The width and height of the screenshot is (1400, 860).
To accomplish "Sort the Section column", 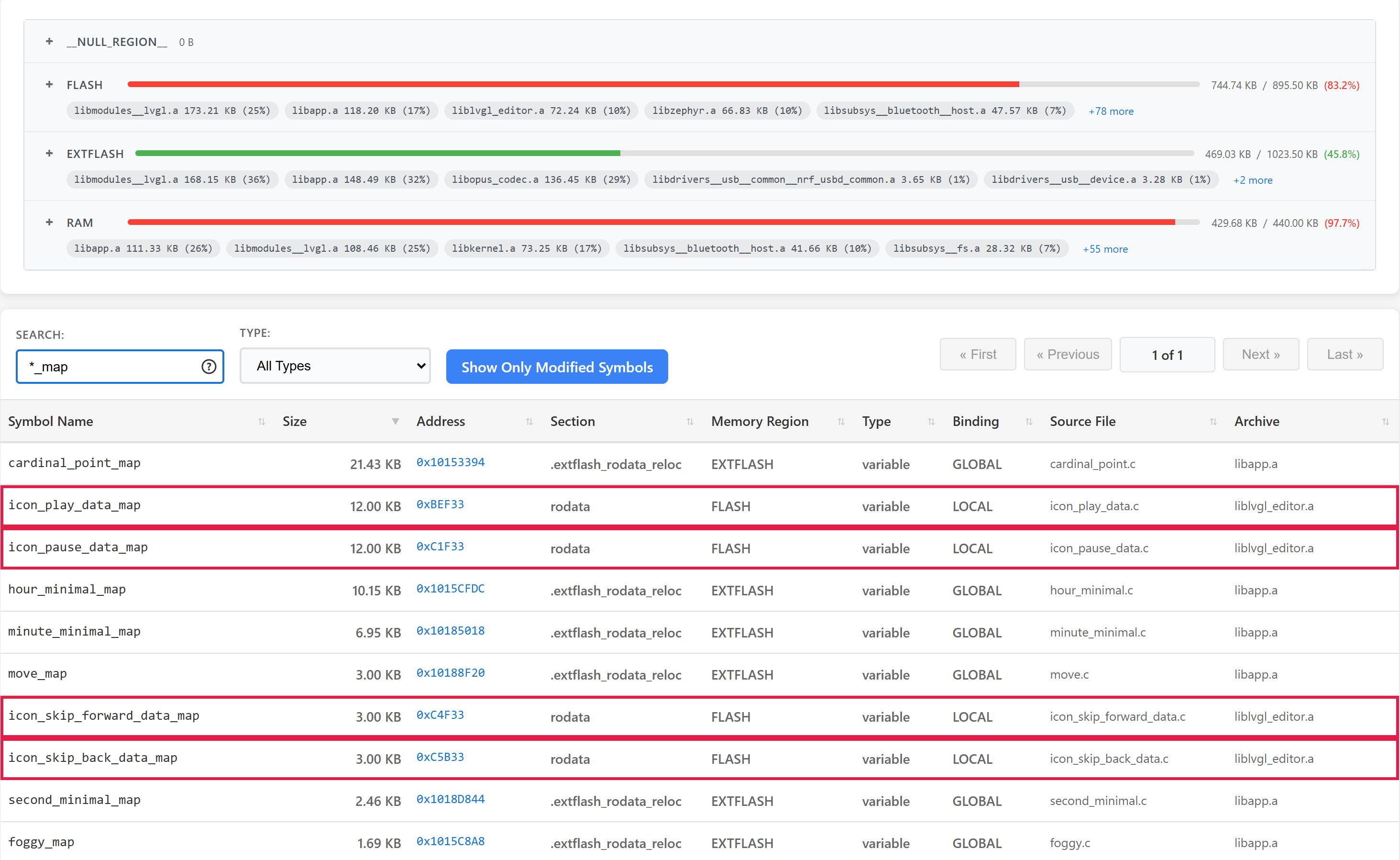I will pyautogui.click(x=690, y=422).
